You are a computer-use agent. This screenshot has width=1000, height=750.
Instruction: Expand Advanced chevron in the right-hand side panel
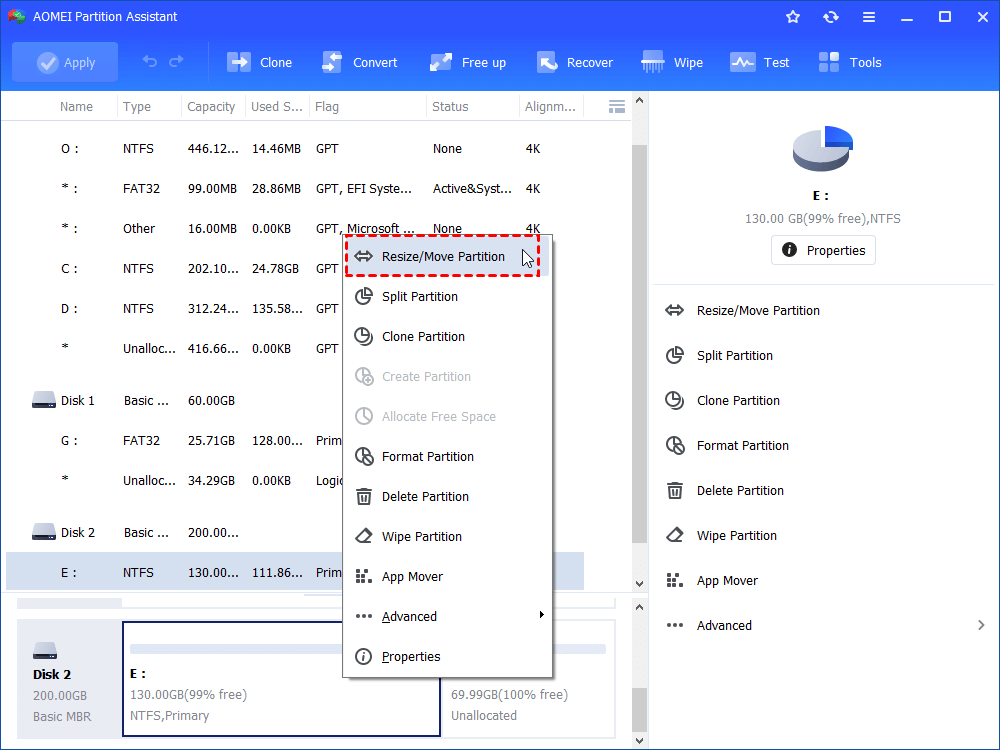coord(981,625)
